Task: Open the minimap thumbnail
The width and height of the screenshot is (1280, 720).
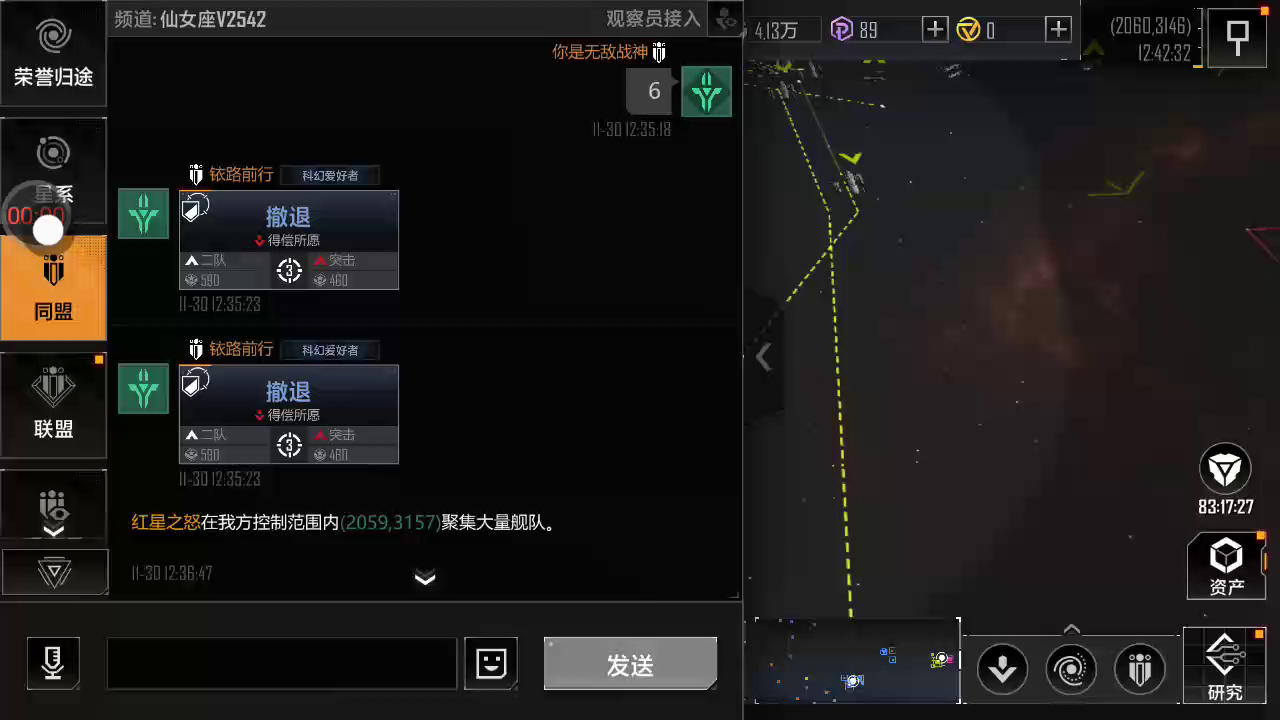Action: point(857,660)
